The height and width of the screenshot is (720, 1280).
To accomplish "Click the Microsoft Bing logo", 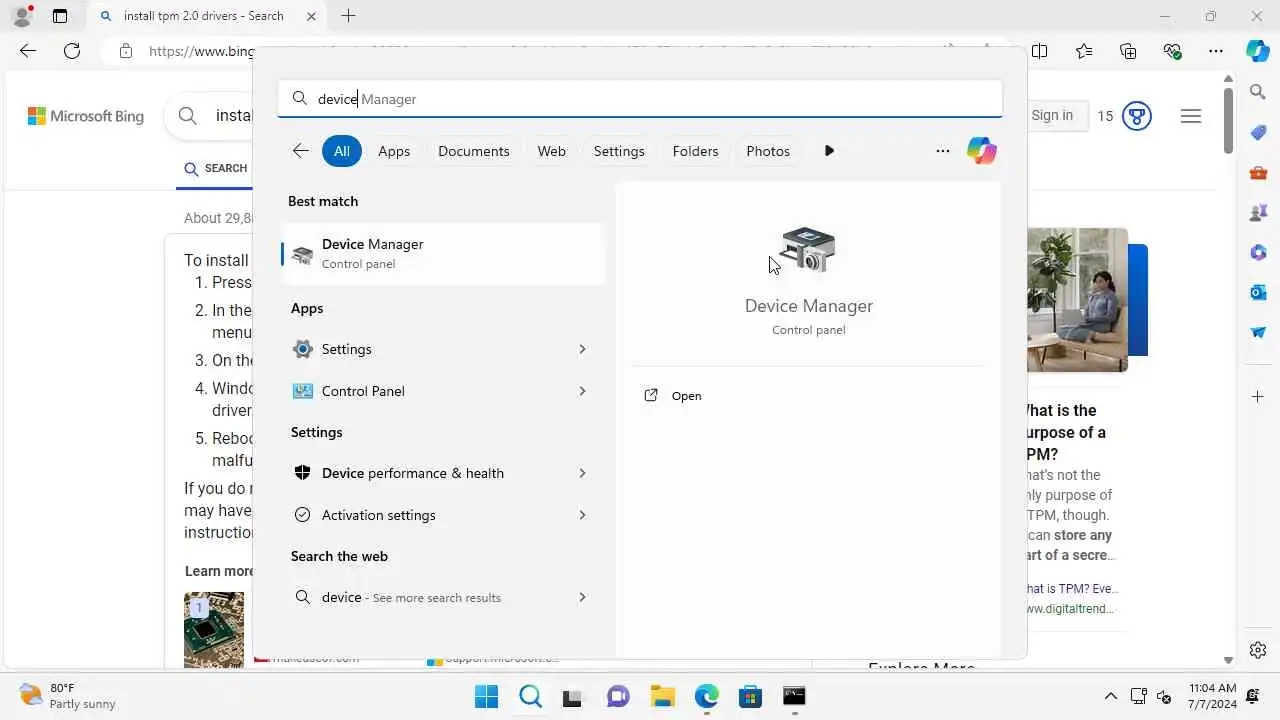I will pyautogui.click(x=86, y=116).
